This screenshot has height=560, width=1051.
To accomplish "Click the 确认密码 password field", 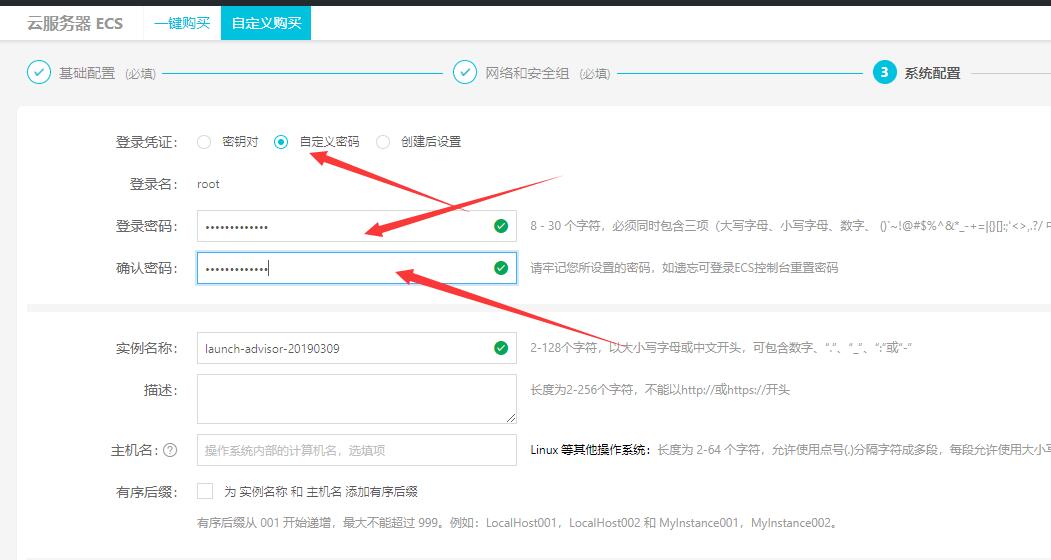I will click(357, 268).
